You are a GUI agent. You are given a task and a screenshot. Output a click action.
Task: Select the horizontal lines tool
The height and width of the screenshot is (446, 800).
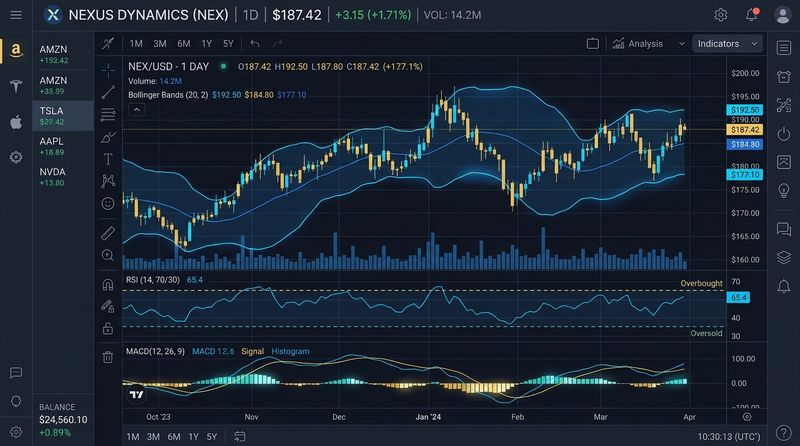point(108,114)
